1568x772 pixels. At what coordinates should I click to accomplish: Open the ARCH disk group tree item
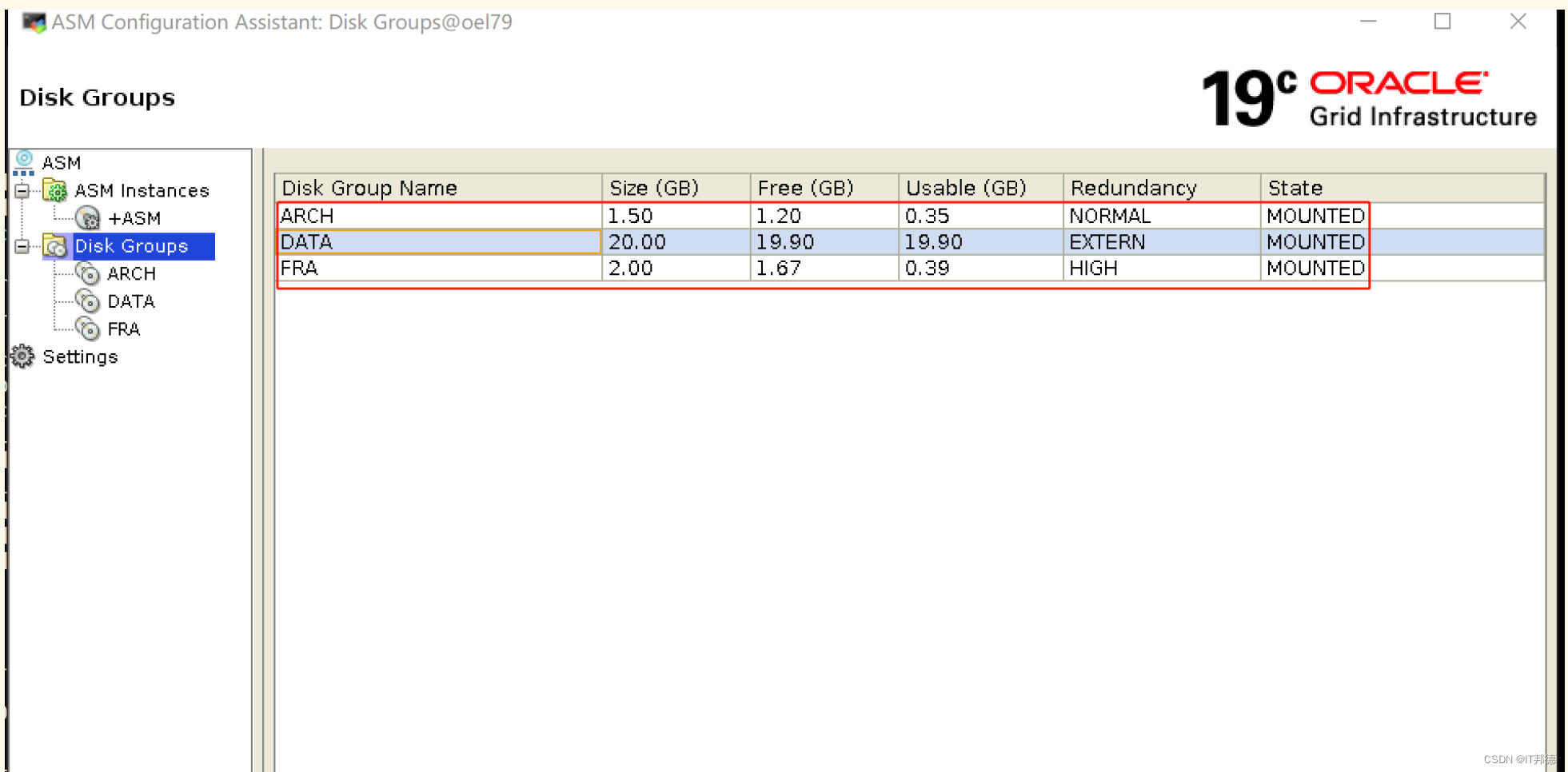coord(131,273)
